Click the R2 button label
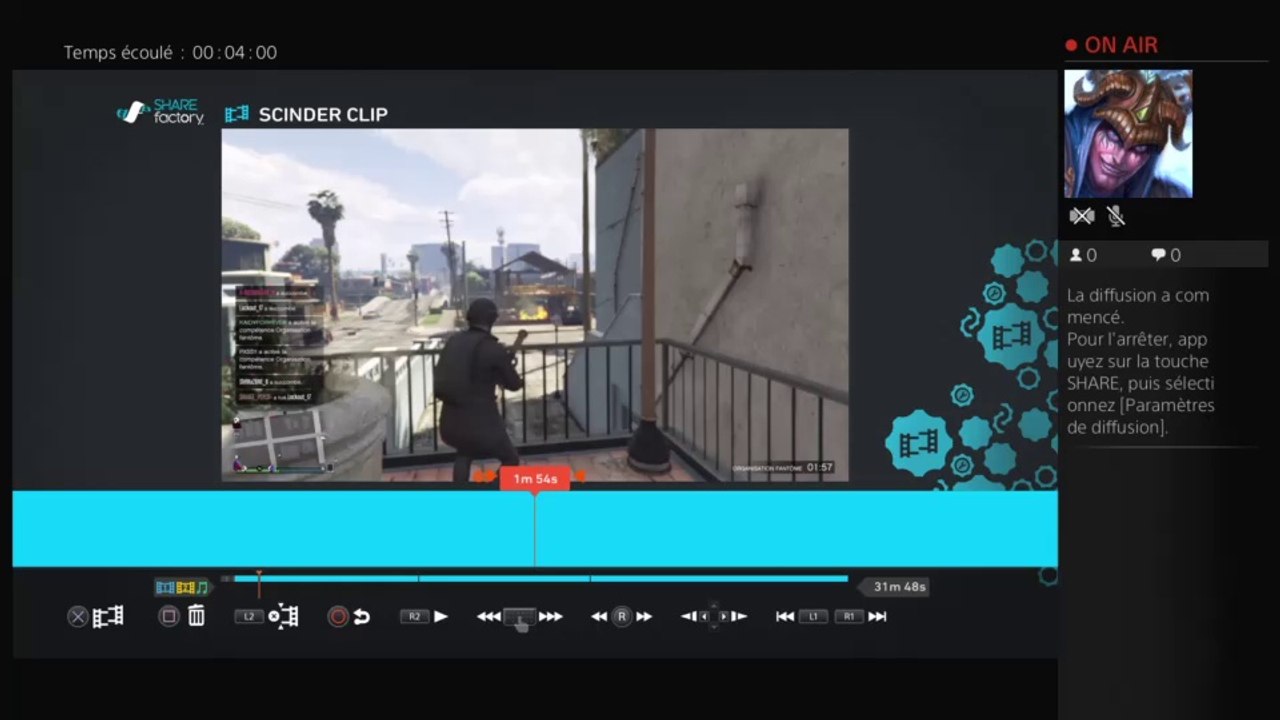Screen dimensions: 1280x720 414,617
